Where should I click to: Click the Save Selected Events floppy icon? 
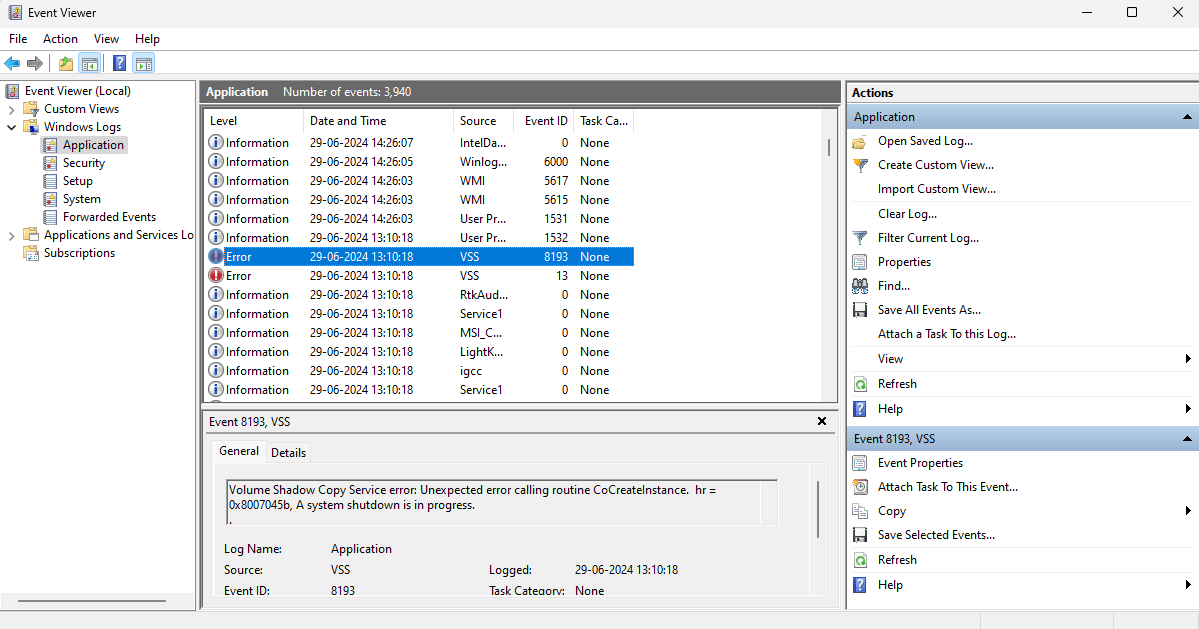tap(860, 535)
